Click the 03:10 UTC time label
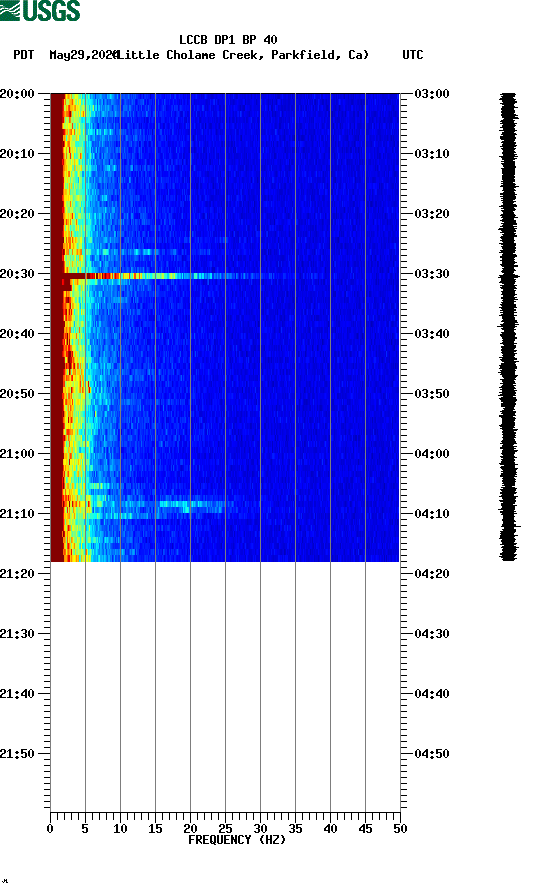Viewport: 552px width, 892px height. pos(432,154)
